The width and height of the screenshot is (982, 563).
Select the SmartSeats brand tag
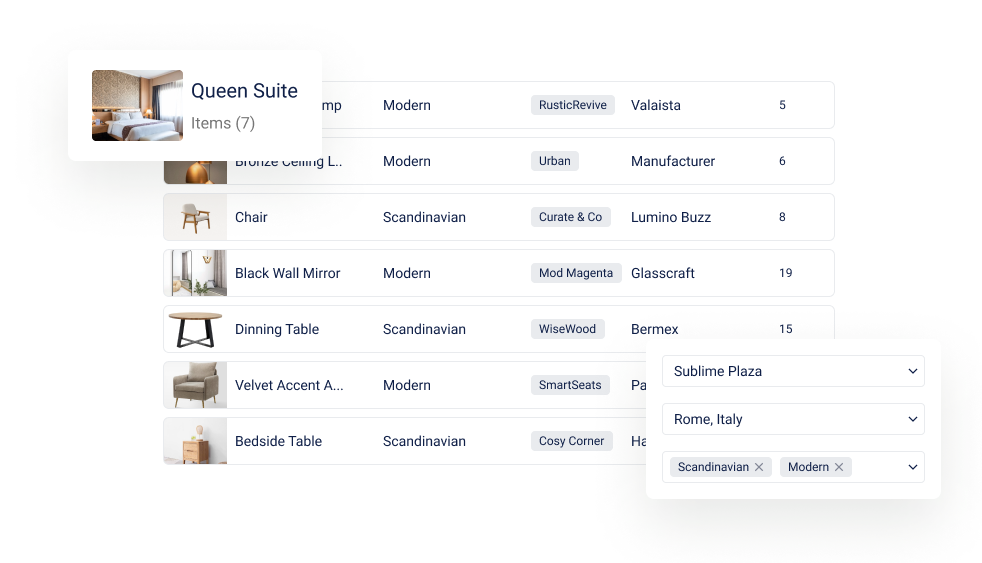point(570,385)
